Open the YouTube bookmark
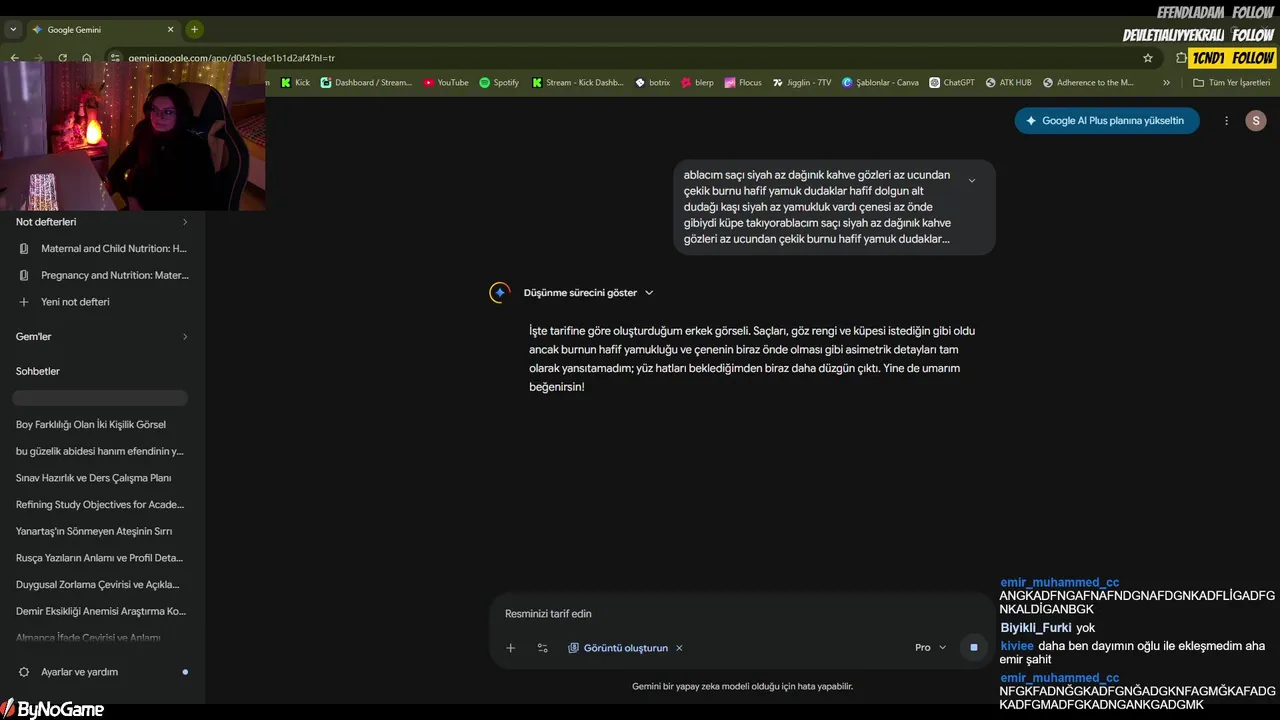 tap(446, 82)
